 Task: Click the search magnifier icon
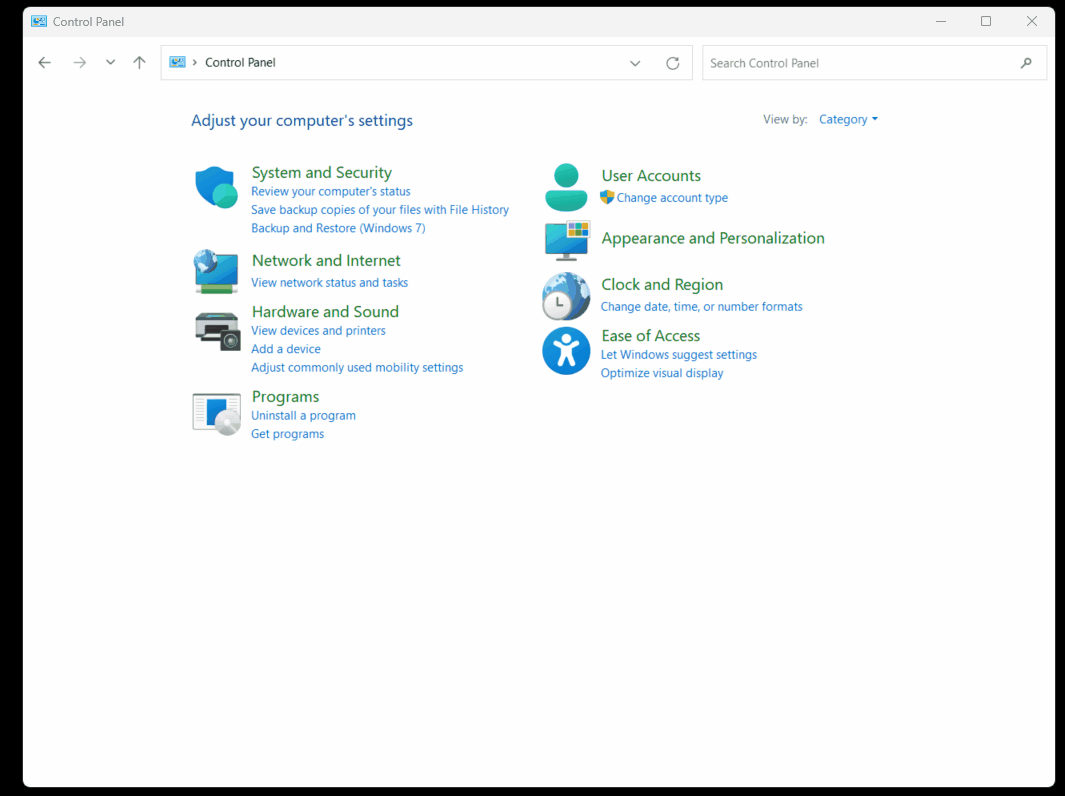(1026, 63)
